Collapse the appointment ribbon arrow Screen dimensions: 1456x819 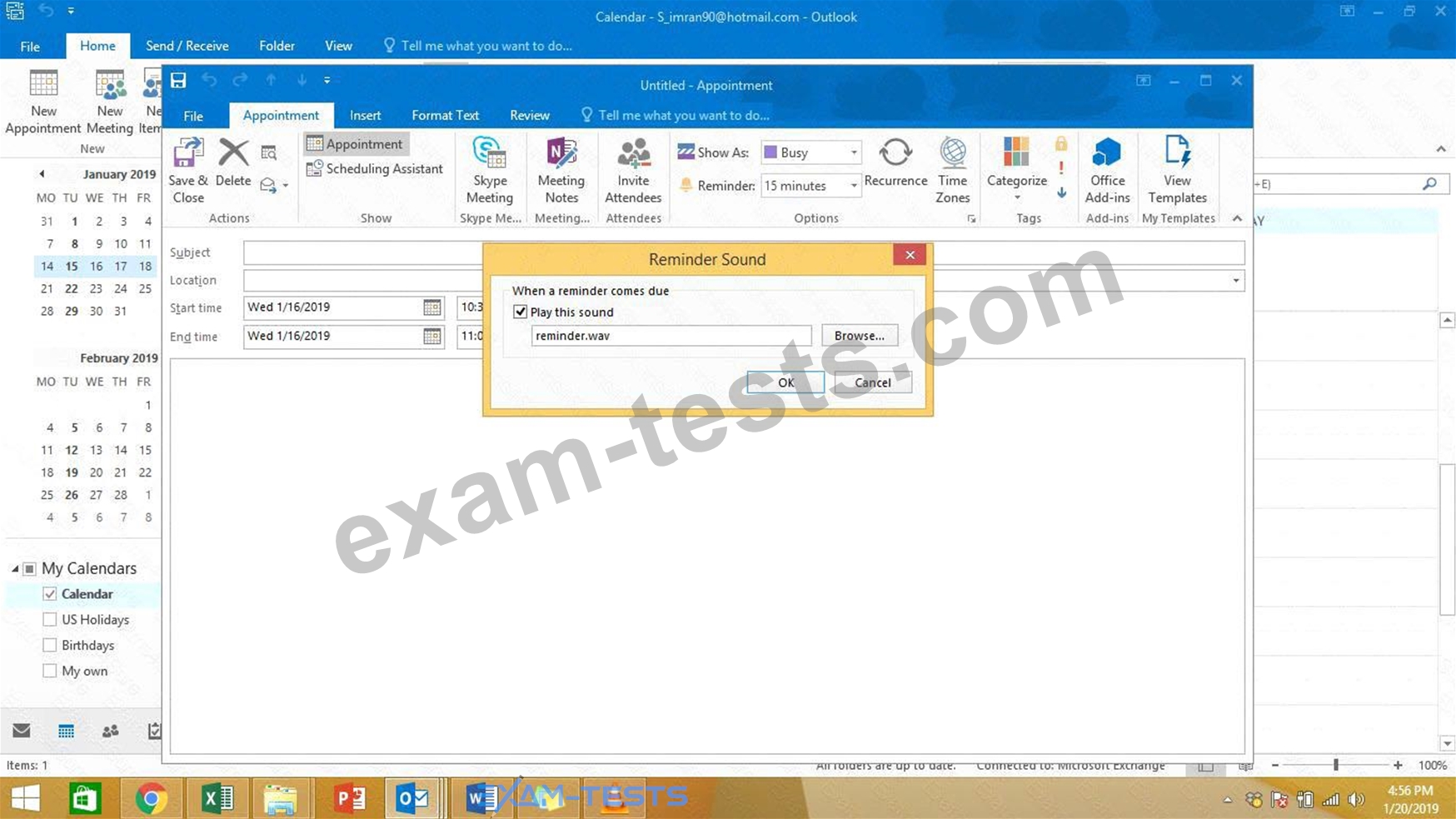pyautogui.click(x=1237, y=218)
